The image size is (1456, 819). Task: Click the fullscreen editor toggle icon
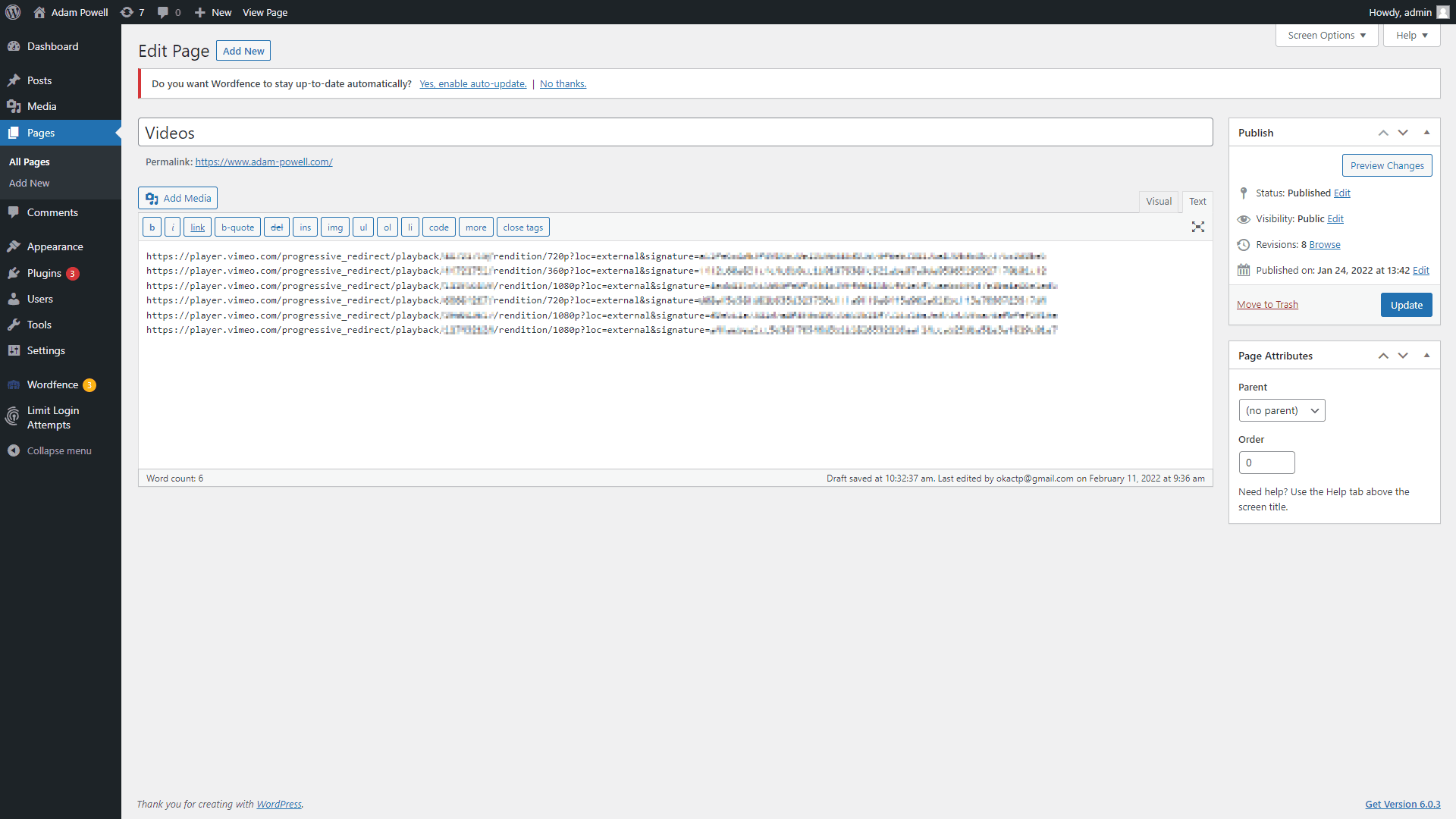(x=1198, y=227)
